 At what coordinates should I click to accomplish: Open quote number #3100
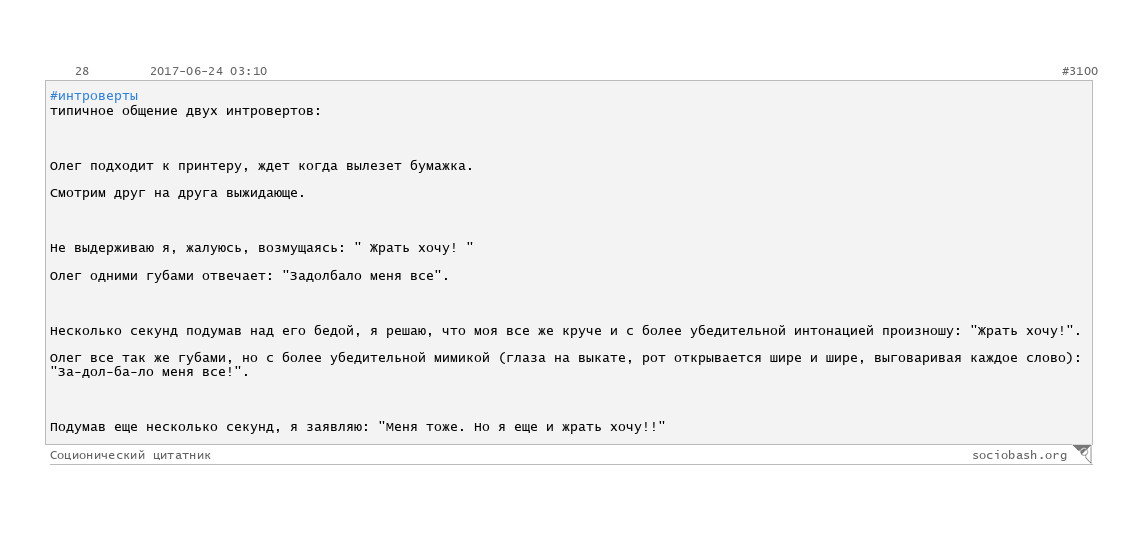point(1079,71)
